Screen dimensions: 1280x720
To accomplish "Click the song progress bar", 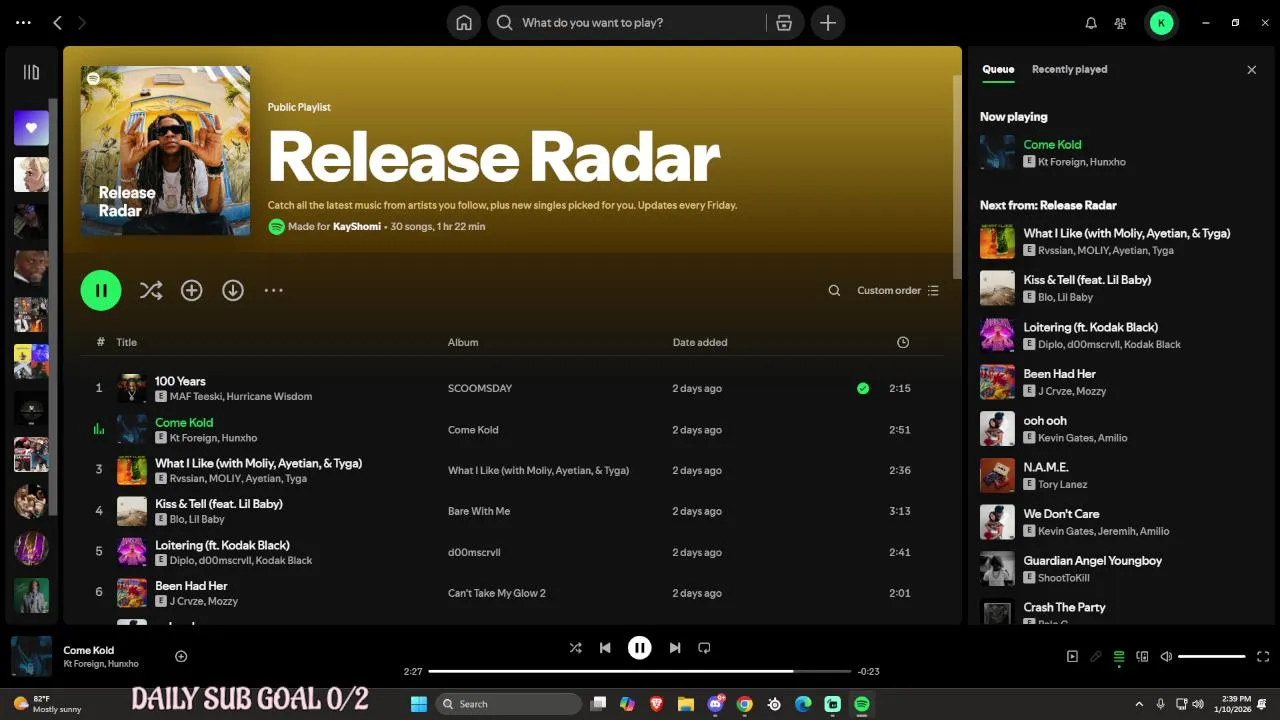I will tap(640, 671).
